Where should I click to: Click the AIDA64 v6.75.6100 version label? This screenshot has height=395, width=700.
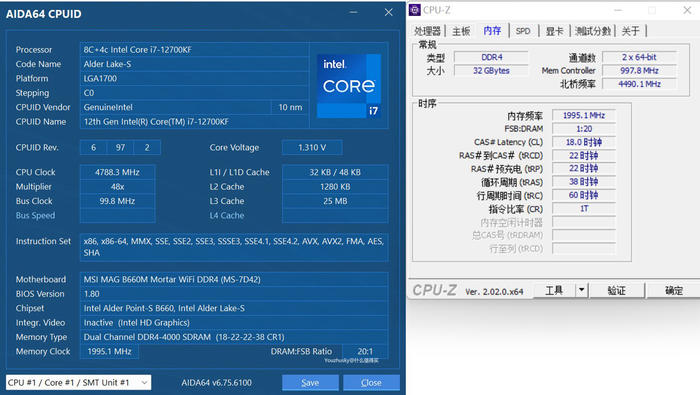click(x=217, y=383)
